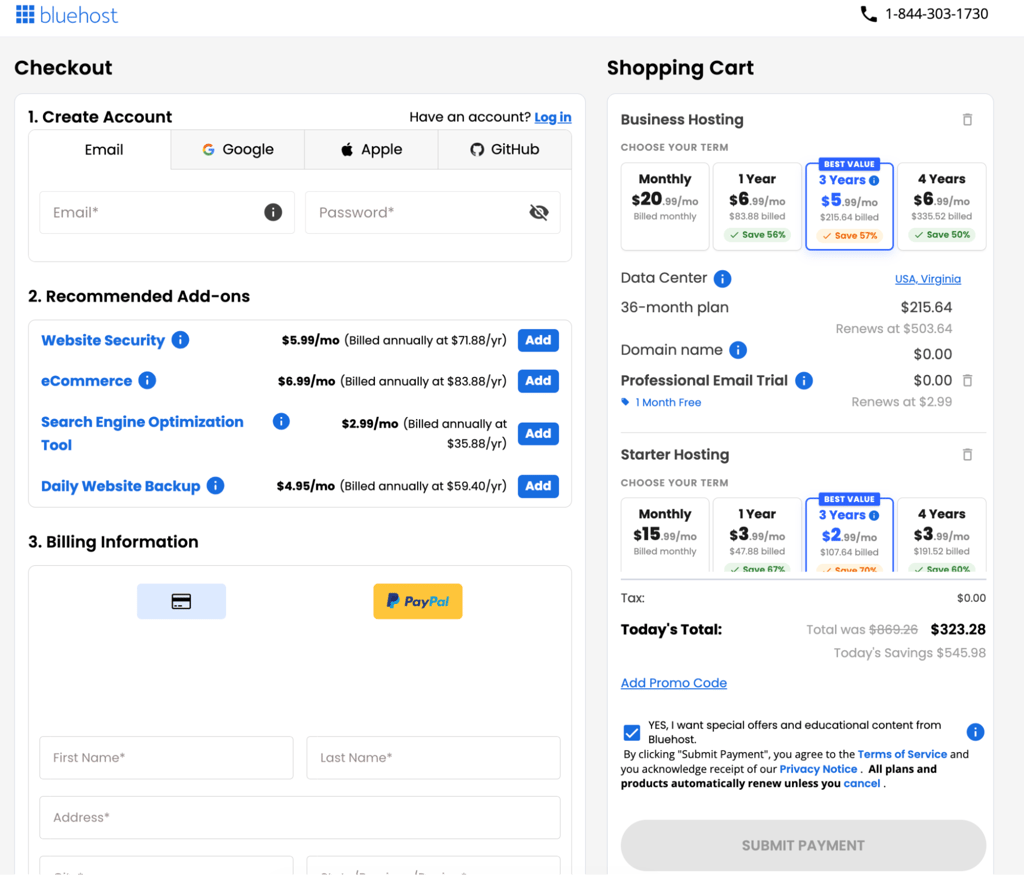
Task: Select Starter Hosting Monthly term
Action: 665,535
